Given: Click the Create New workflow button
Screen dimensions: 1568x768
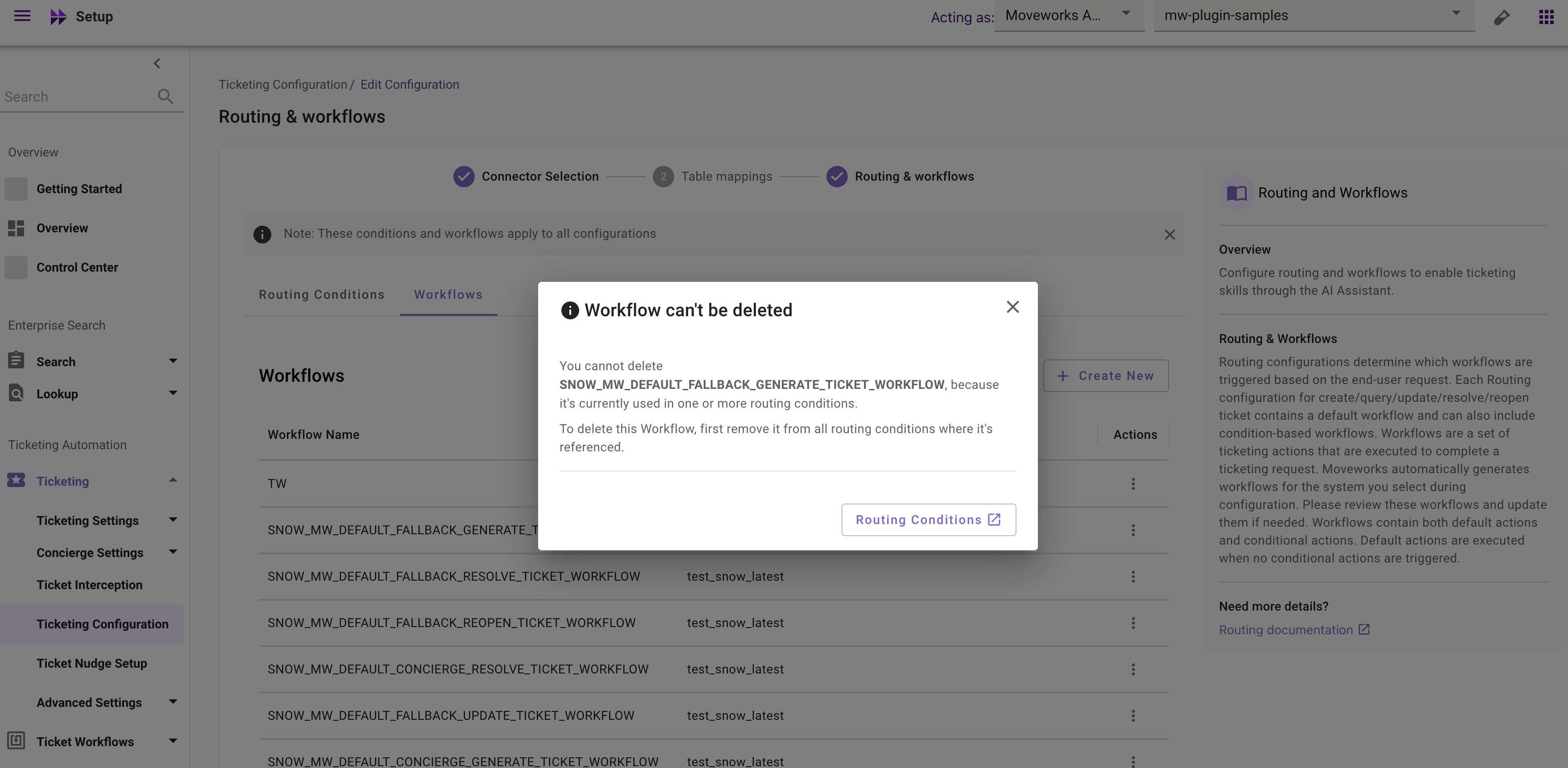Looking at the screenshot, I should (x=1105, y=376).
